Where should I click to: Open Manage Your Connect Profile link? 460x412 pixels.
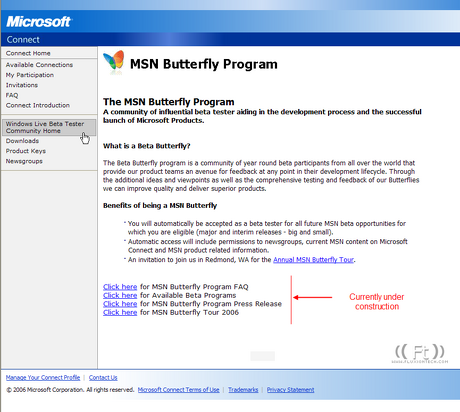tap(43, 377)
